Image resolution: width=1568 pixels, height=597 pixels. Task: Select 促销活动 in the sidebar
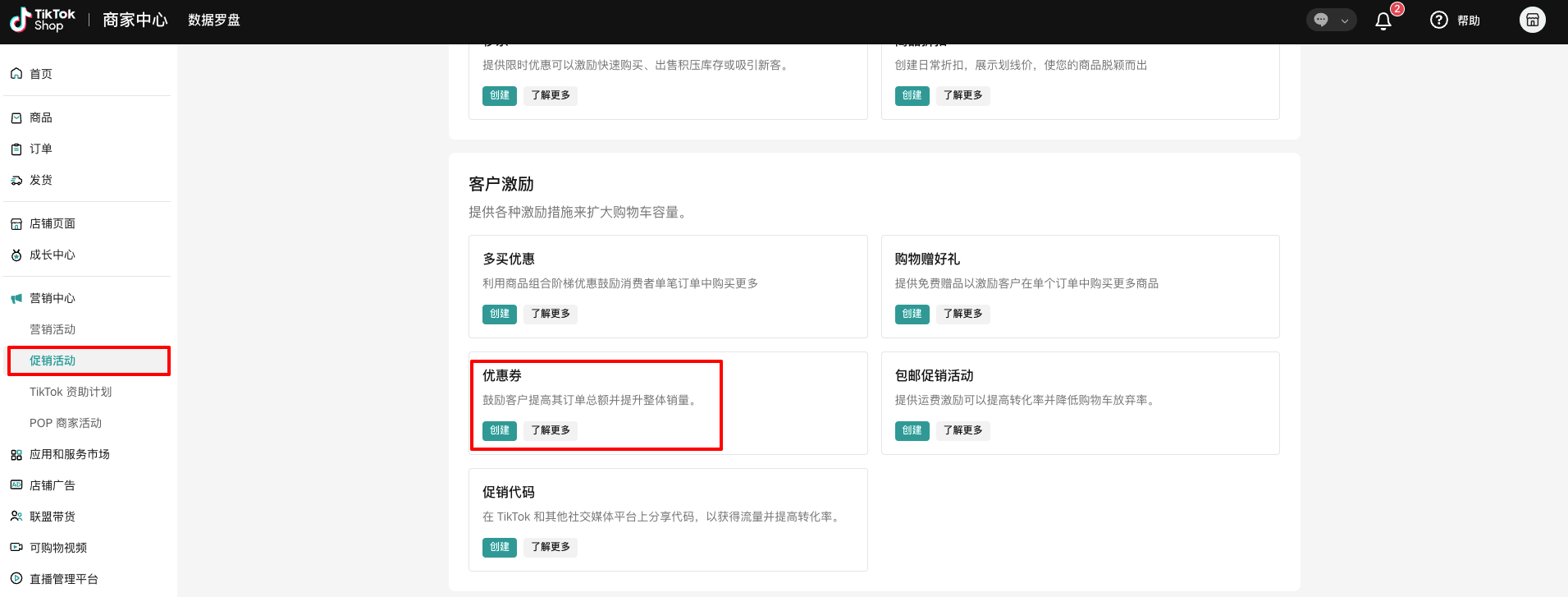tap(53, 361)
